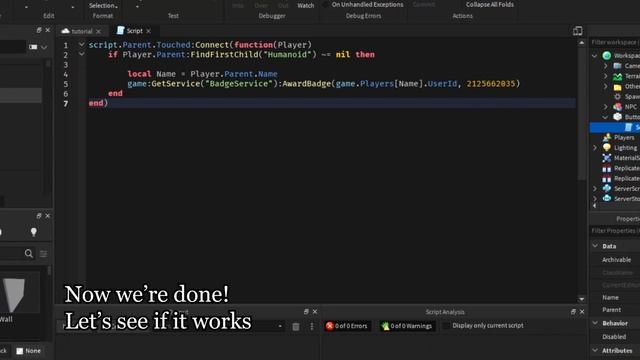Collapse the if-statement fold on line 2
Image resolution: width=640 pixels, height=360 pixels.
click(82, 54)
